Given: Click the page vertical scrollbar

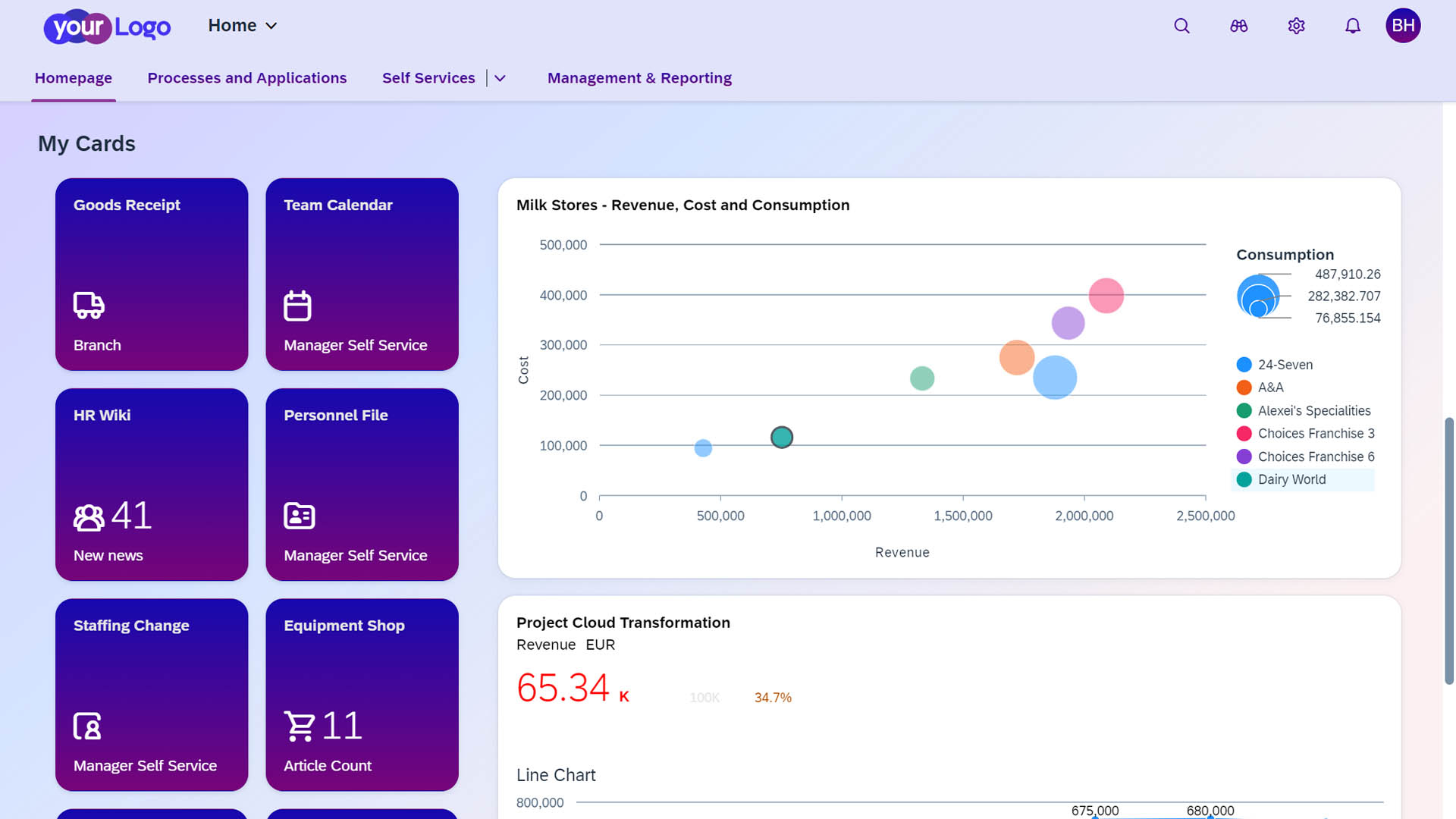Looking at the screenshot, I should [1448, 550].
